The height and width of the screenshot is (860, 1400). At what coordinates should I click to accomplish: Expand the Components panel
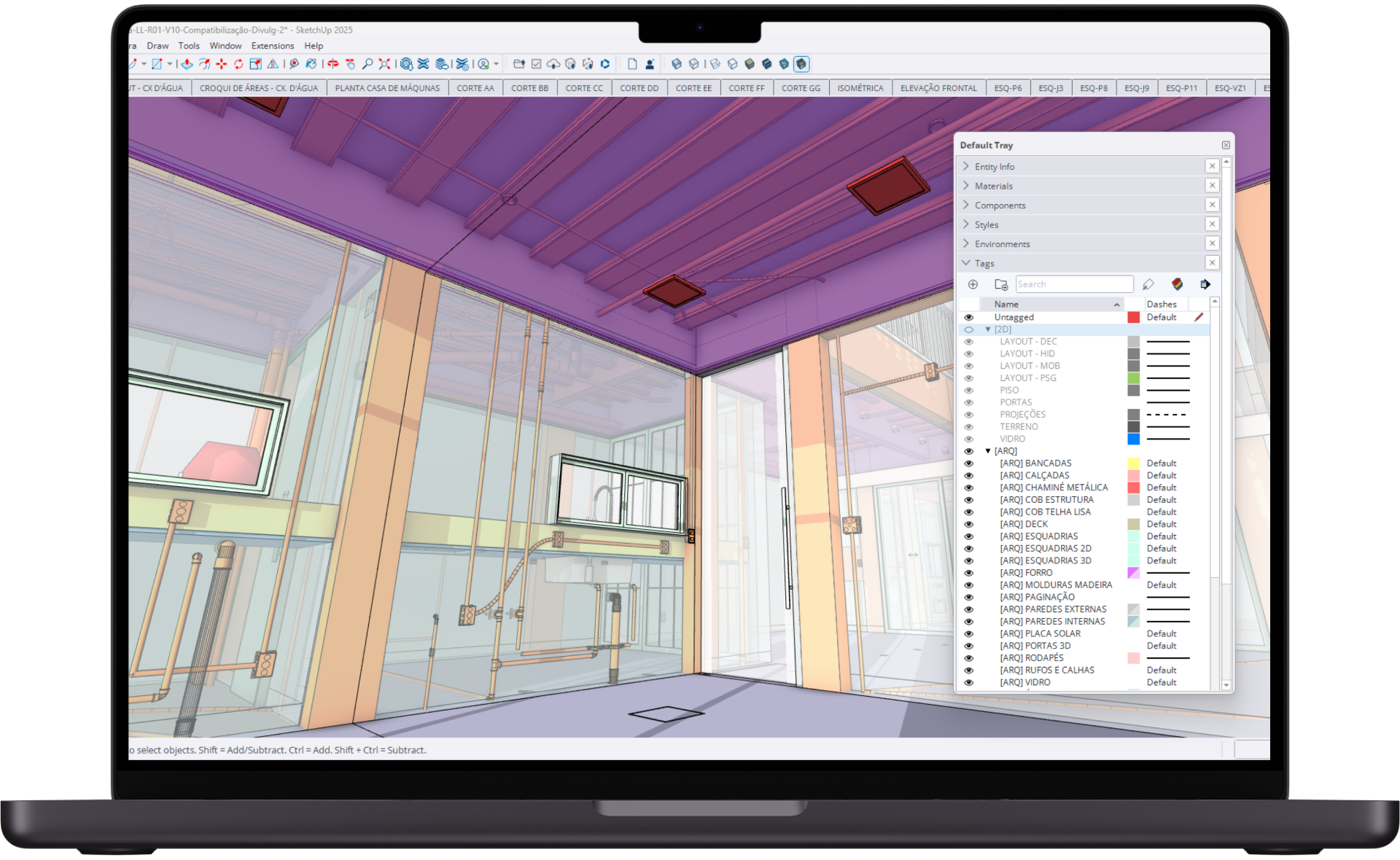tap(966, 205)
